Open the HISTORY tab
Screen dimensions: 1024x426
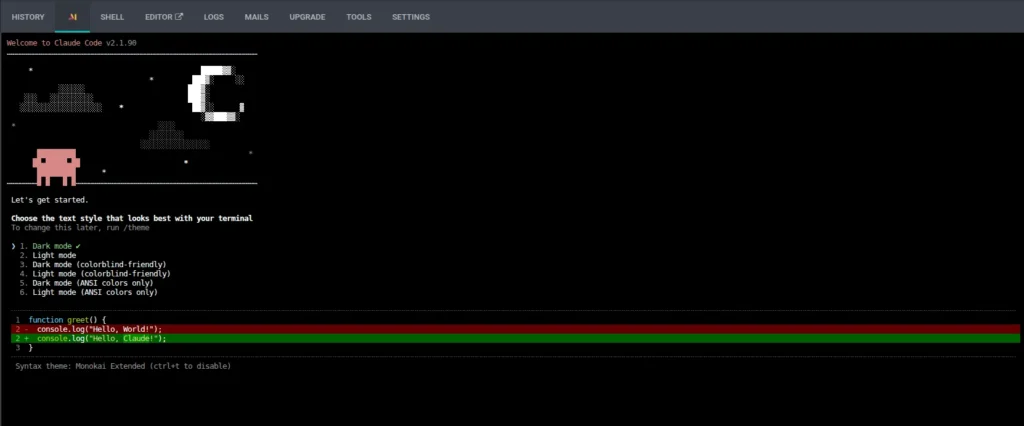point(28,17)
